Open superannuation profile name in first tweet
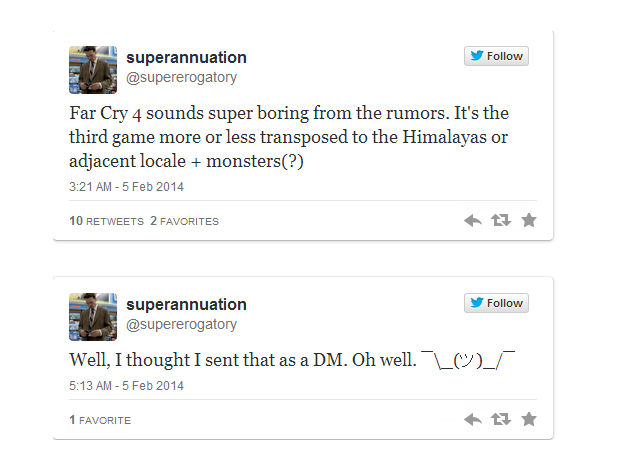The width and height of the screenshot is (634, 476). pyautogui.click(x=186, y=57)
